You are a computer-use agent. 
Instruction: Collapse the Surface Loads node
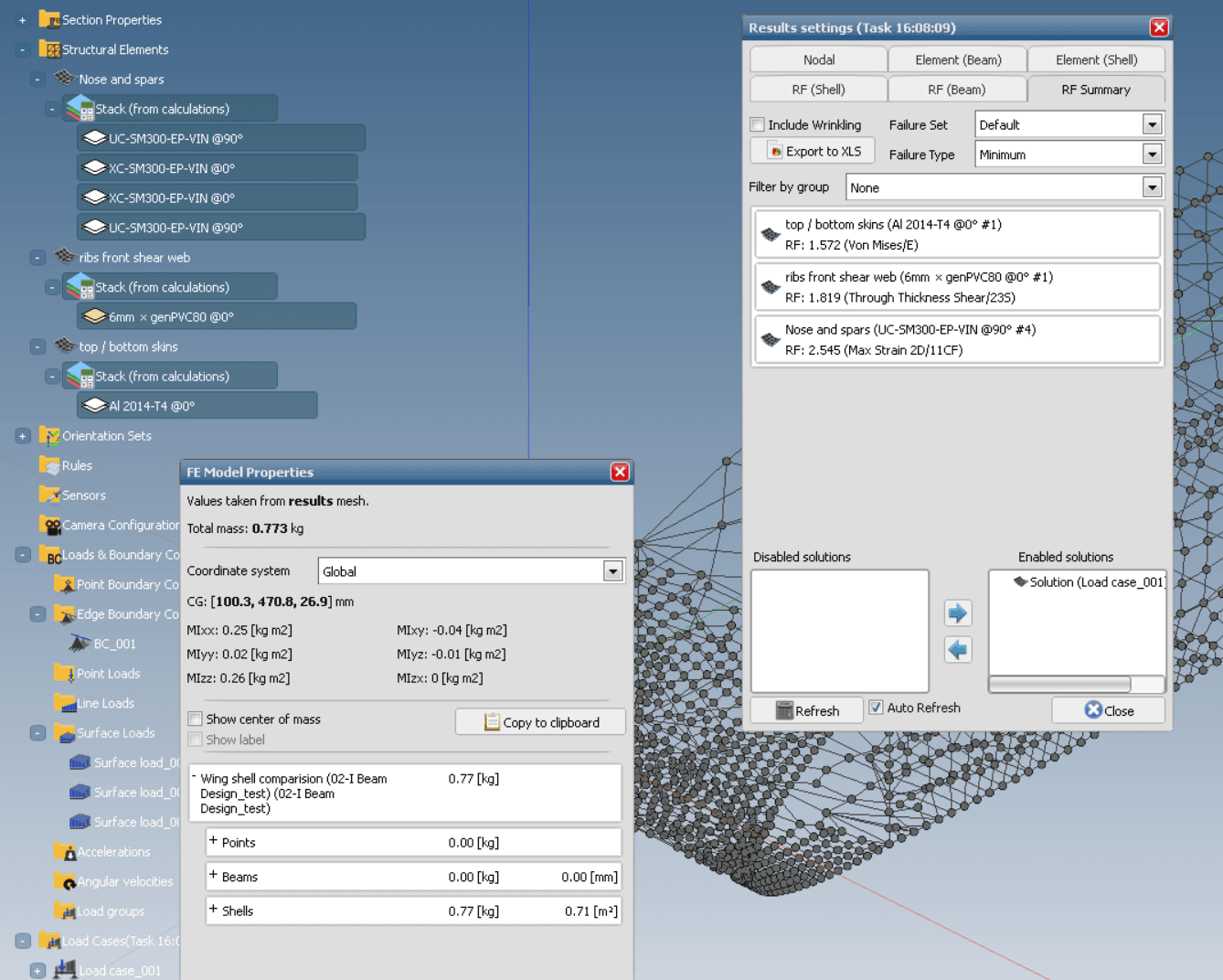coord(37,733)
